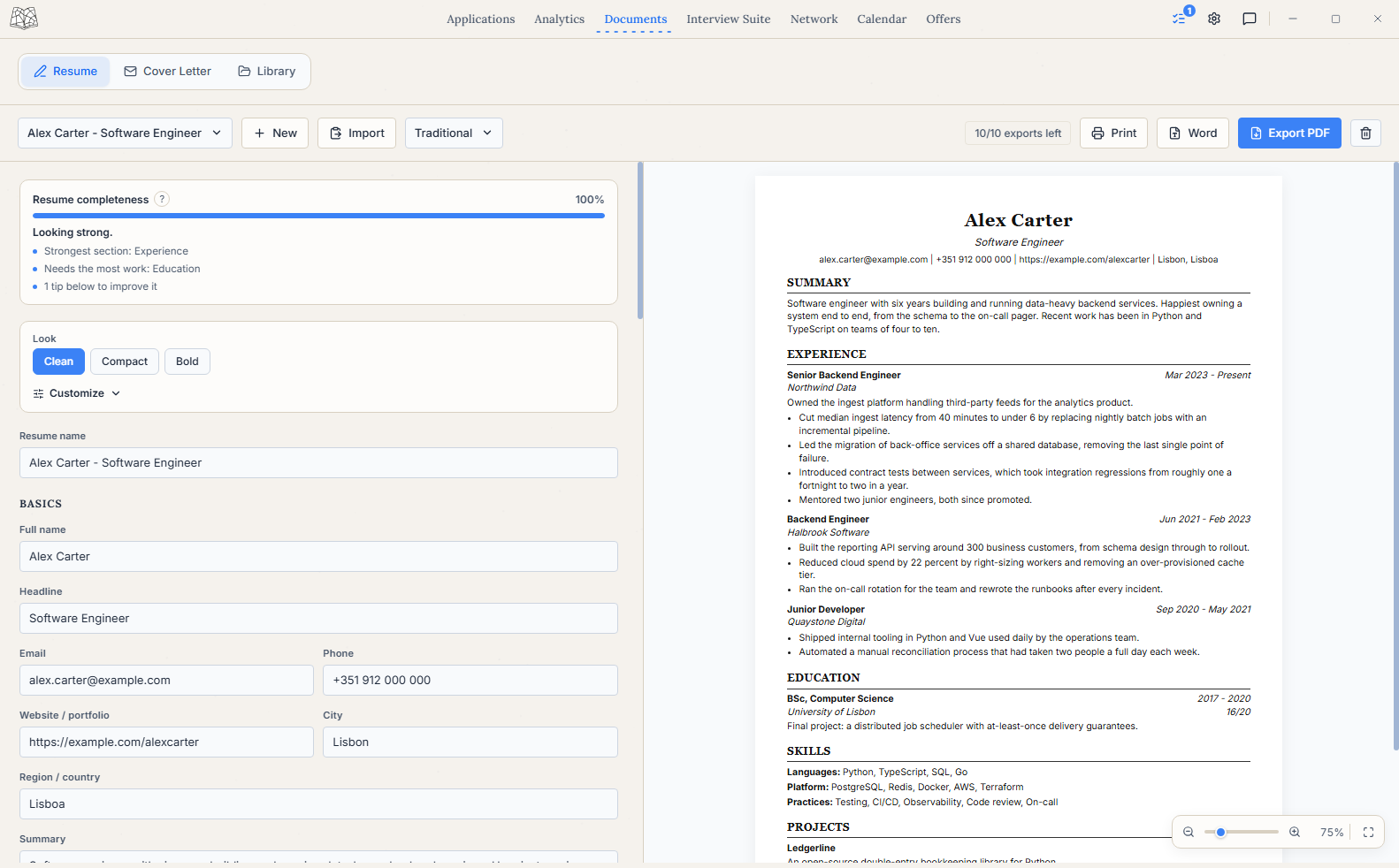
Task: Click the Full name input field
Action: 318,557
